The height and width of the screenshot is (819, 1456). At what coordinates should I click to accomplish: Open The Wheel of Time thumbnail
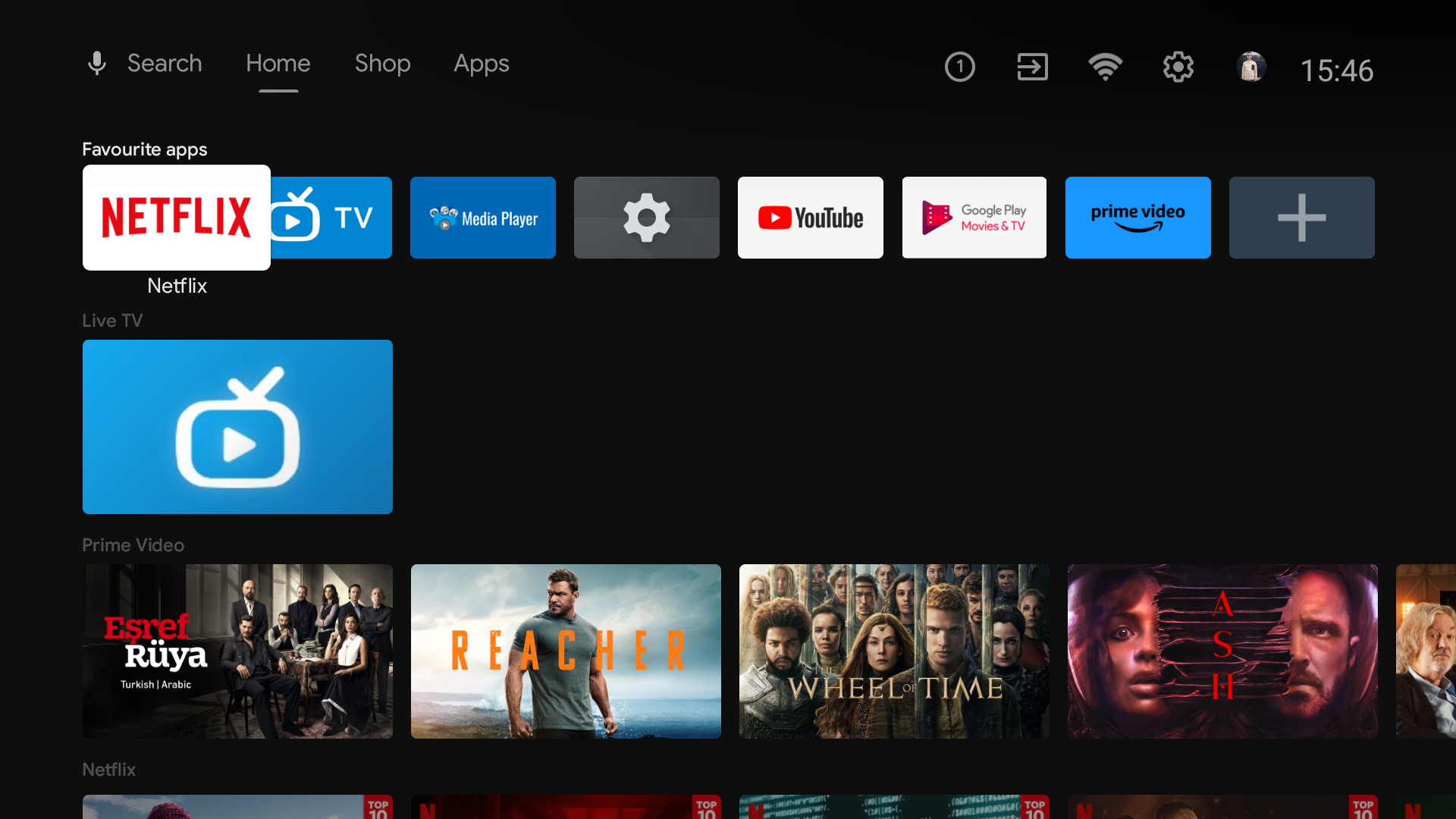coord(894,651)
